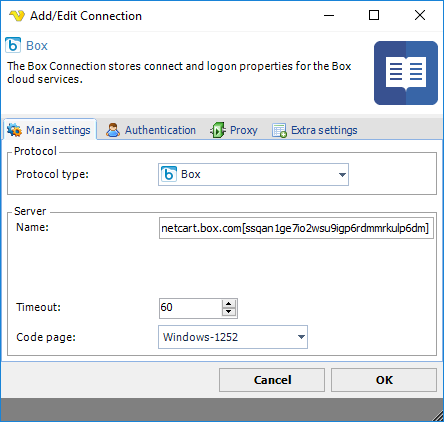Click the 'Timeout:' label

pos(39,307)
